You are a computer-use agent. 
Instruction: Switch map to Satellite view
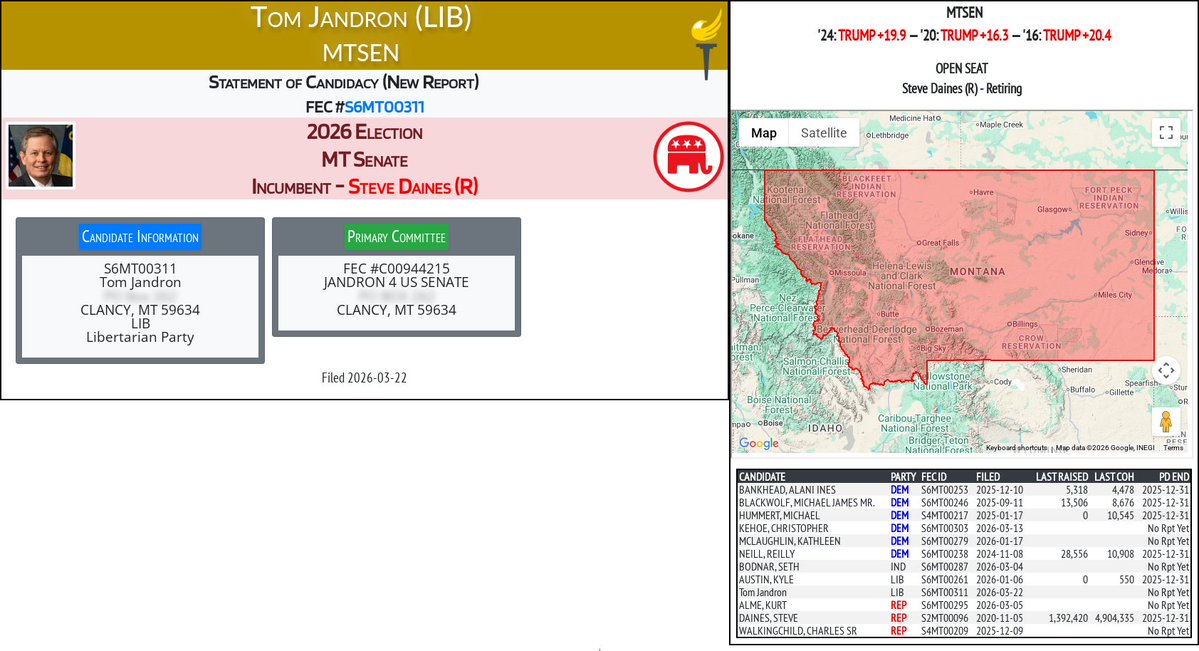pos(824,132)
